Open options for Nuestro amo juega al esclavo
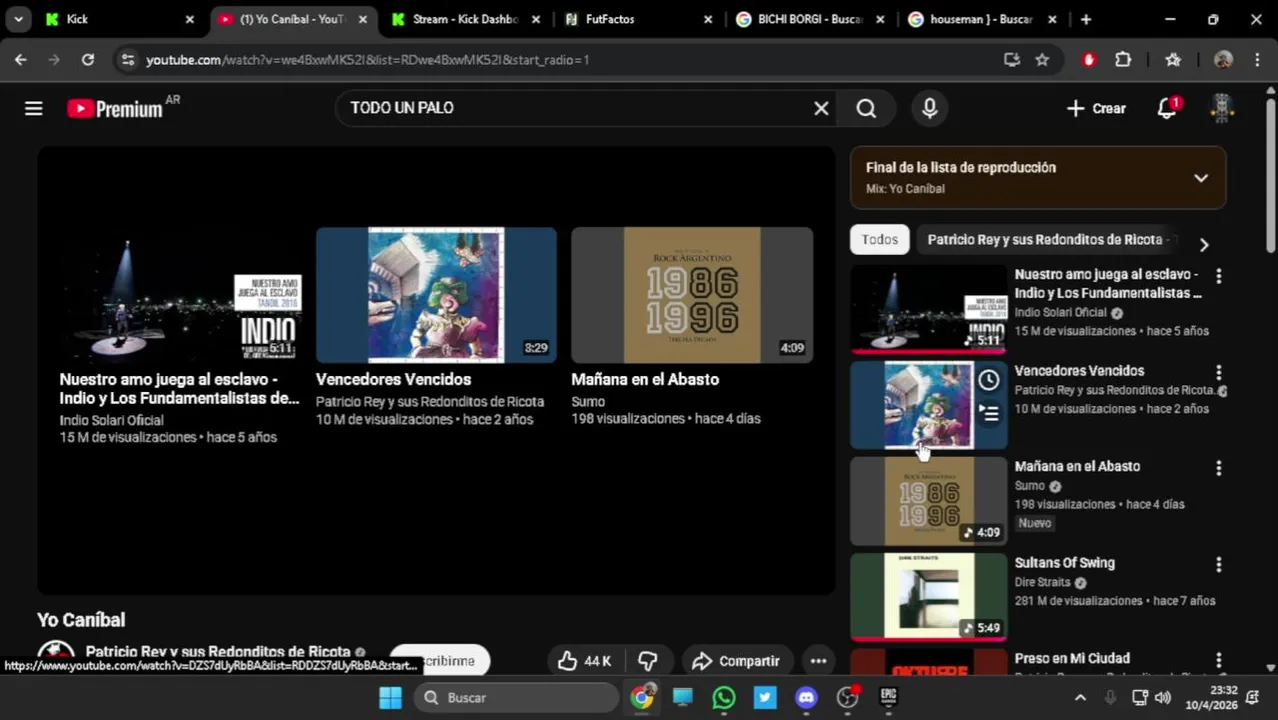Screen dimensions: 1278x720 pos(1218,275)
